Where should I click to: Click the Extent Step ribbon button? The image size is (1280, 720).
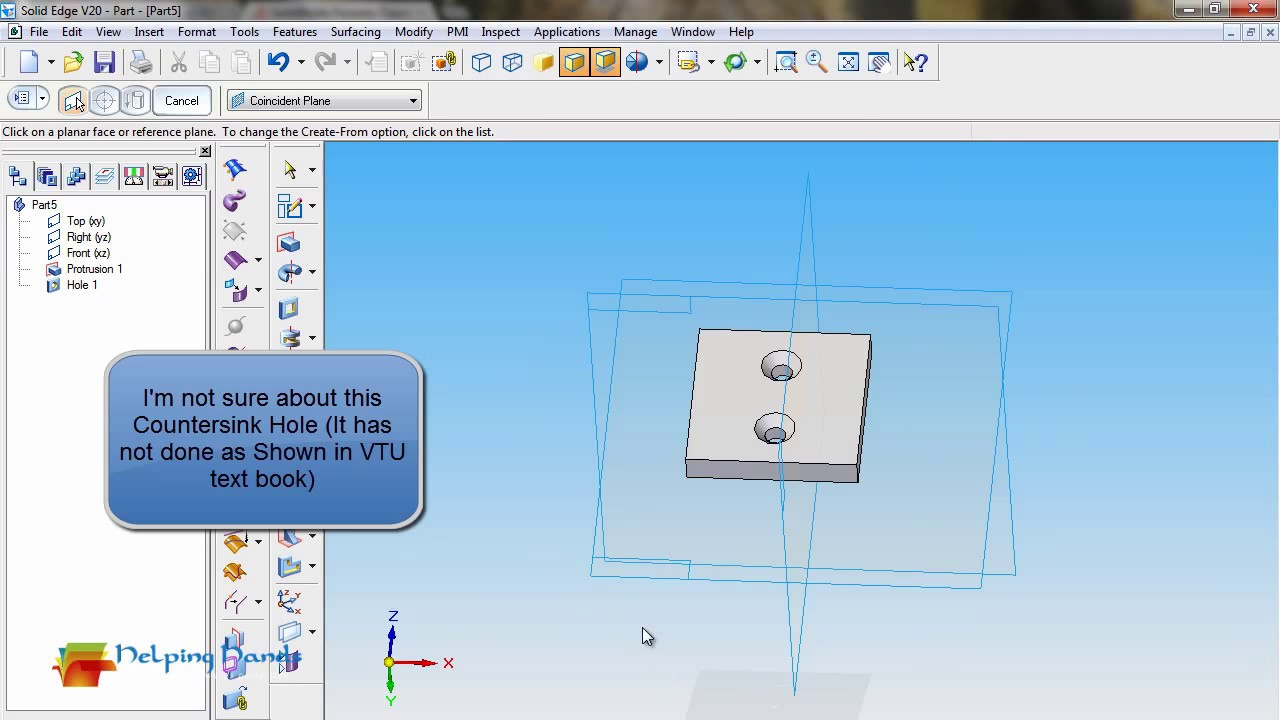135,100
